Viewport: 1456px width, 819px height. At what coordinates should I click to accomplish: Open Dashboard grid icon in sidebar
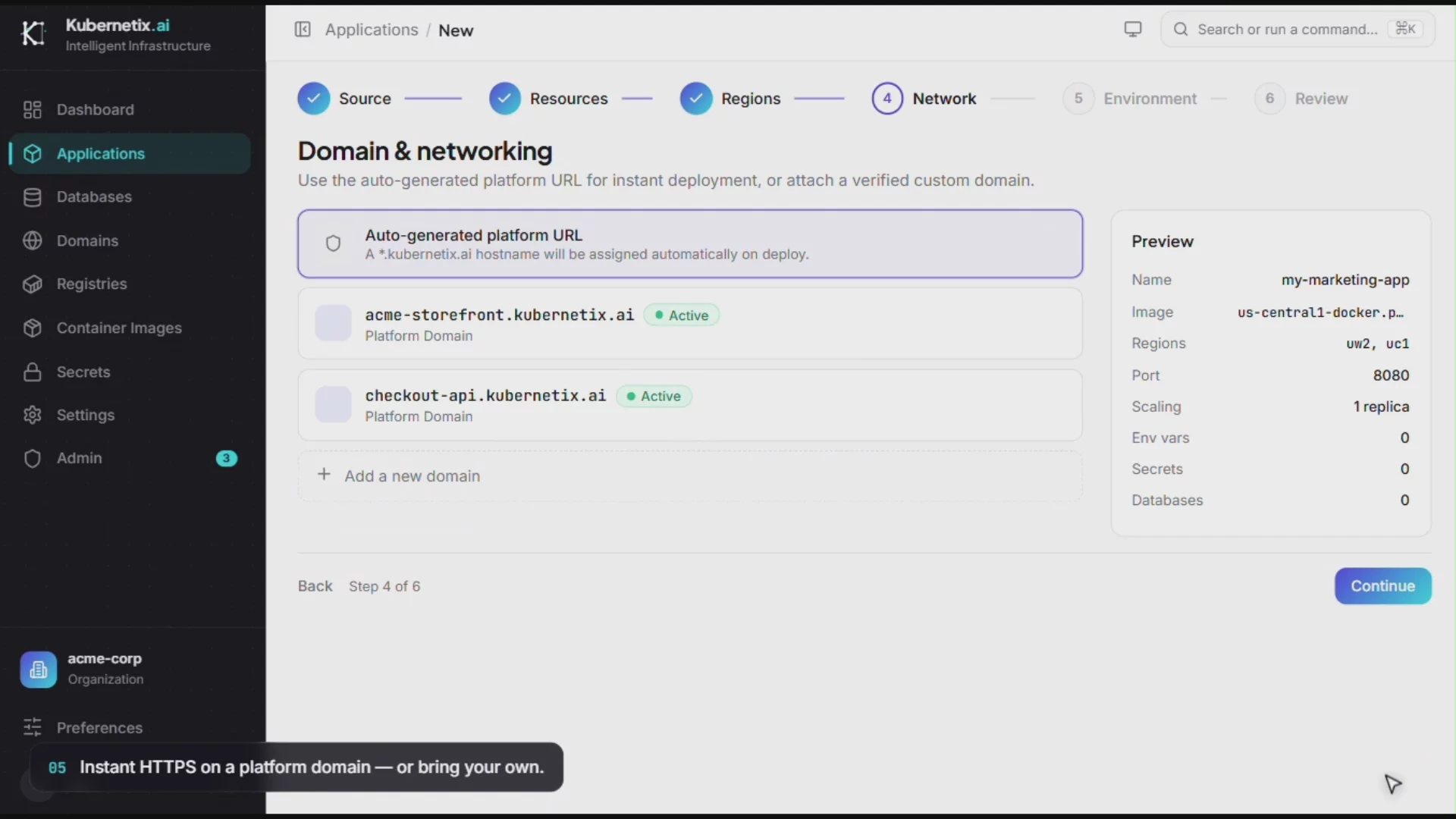pyautogui.click(x=32, y=110)
